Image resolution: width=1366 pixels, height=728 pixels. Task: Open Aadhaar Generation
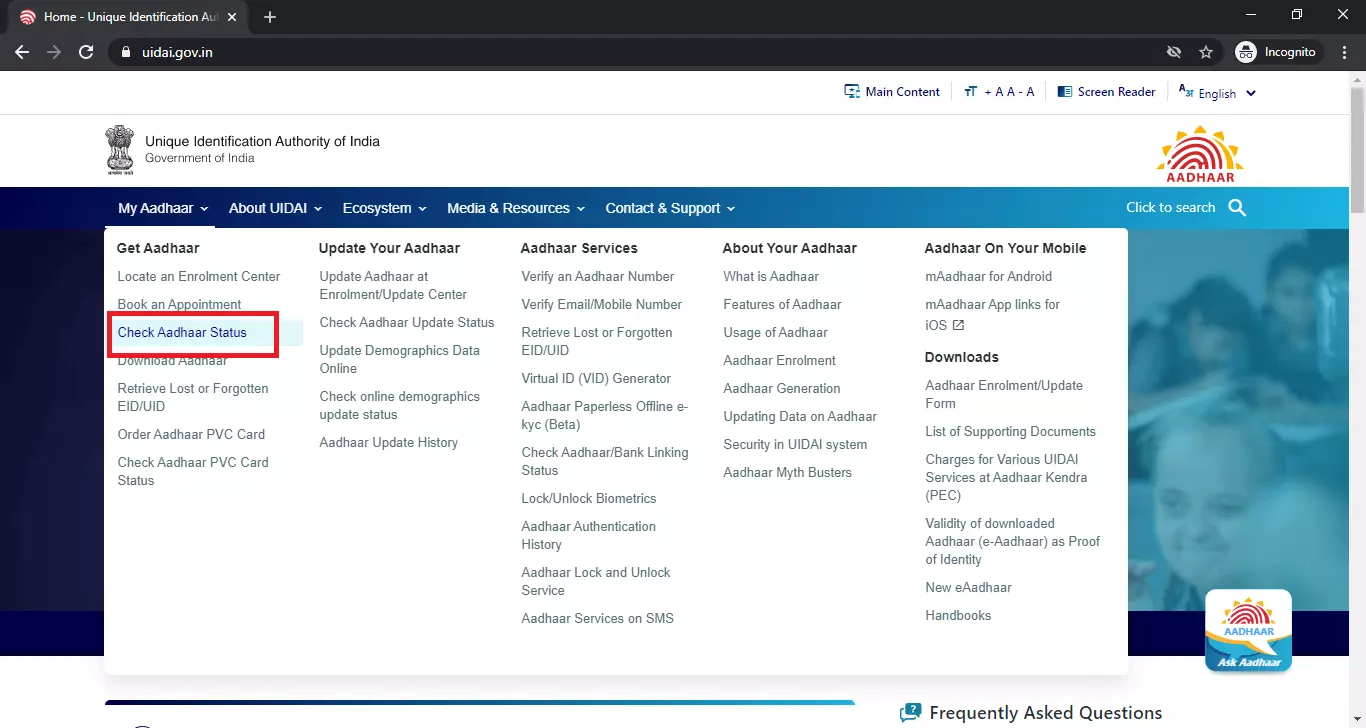pos(782,388)
